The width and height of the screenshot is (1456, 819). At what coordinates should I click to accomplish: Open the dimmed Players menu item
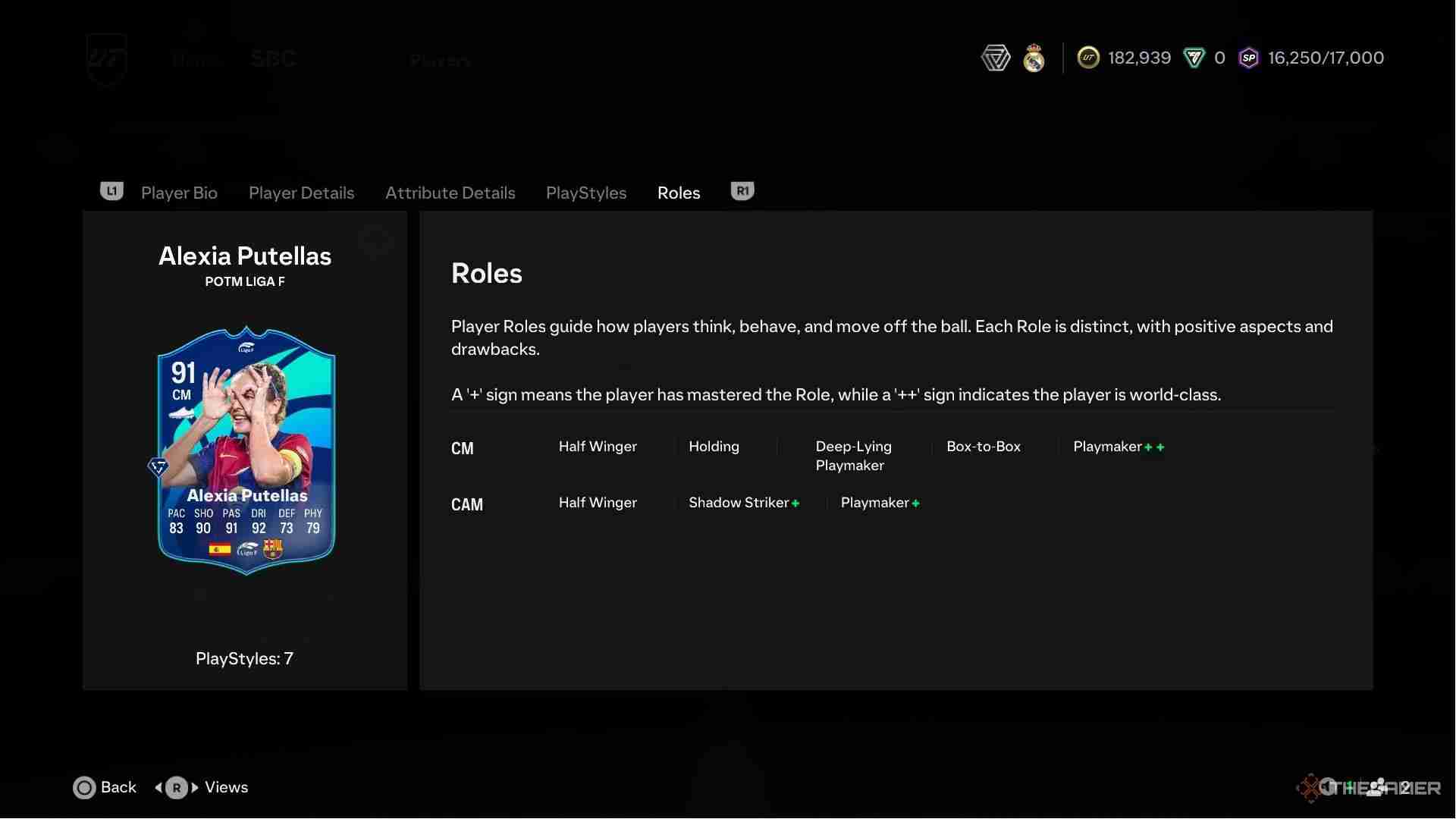pyautogui.click(x=440, y=60)
